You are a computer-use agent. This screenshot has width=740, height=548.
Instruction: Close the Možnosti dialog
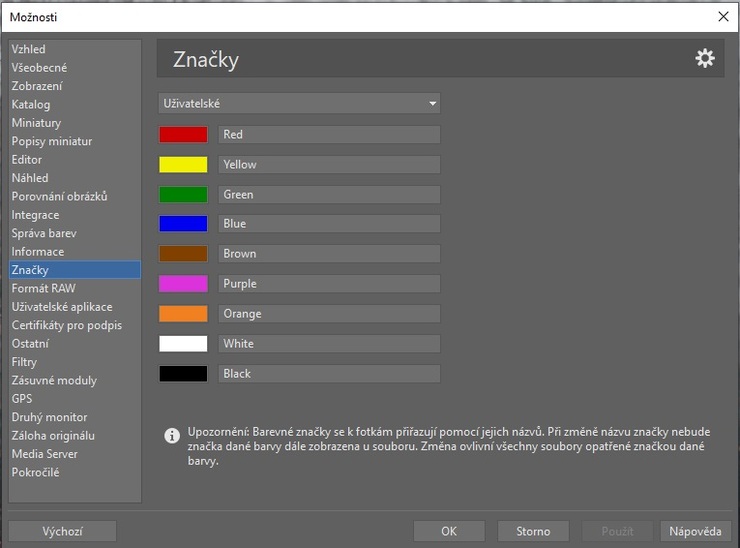pos(723,17)
